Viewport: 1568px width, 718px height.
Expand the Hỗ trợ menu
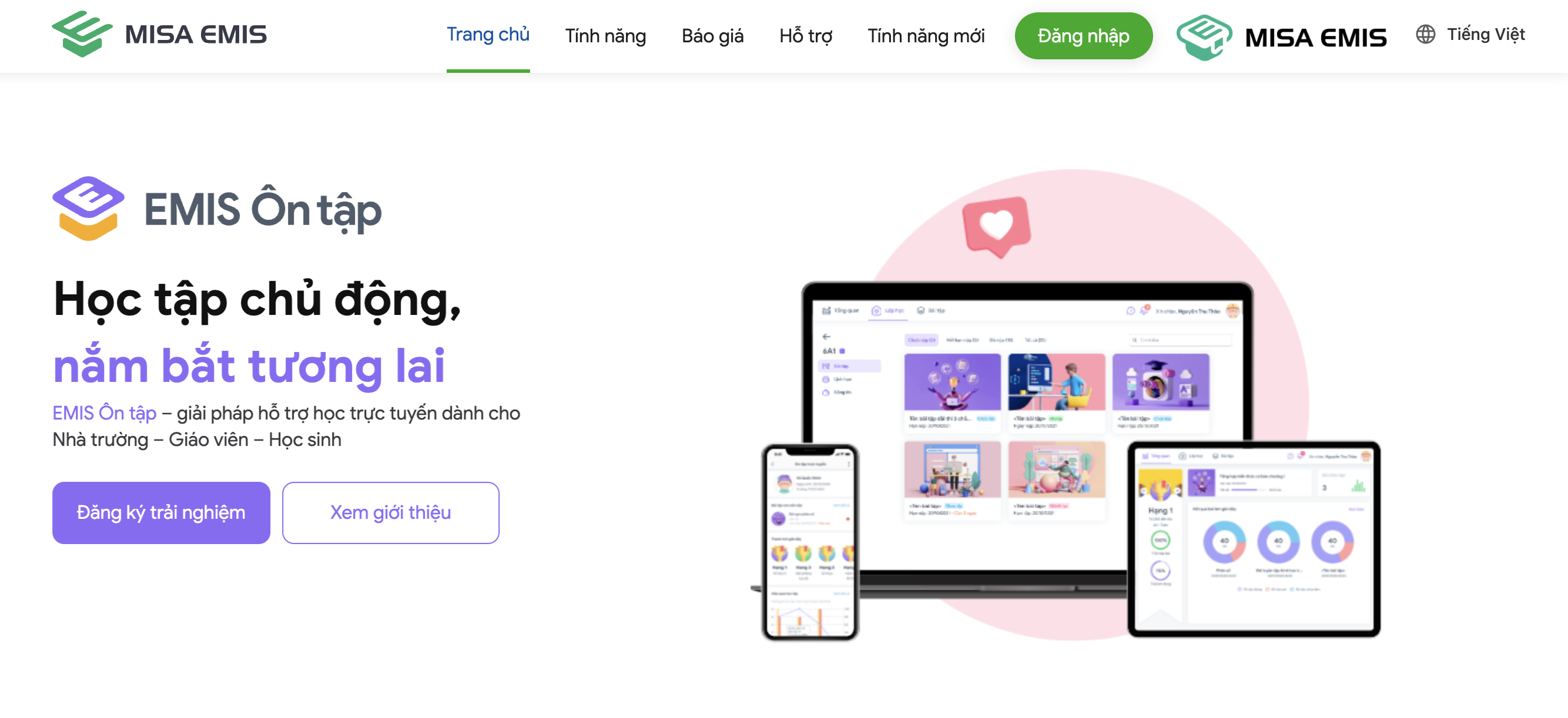click(x=805, y=36)
